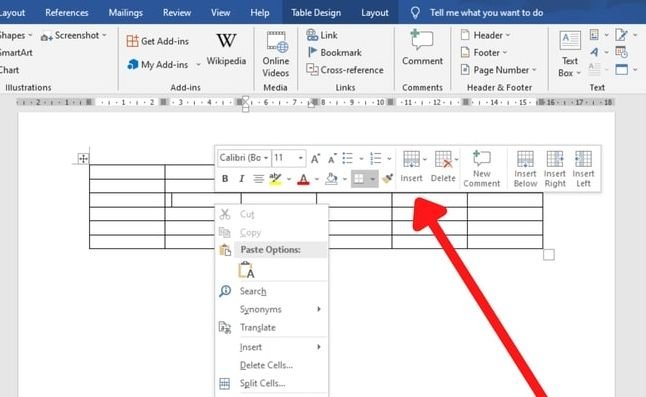The image size is (646, 397).
Task: Open Synonyms submenu
Action: [x=272, y=309]
